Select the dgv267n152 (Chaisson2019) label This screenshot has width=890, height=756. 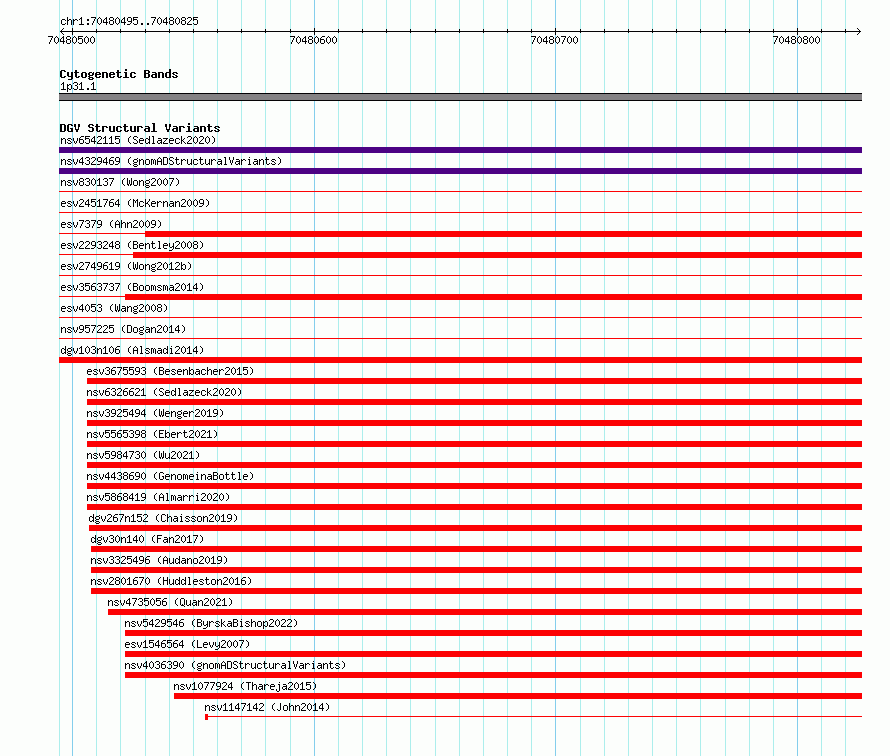tap(163, 518)
